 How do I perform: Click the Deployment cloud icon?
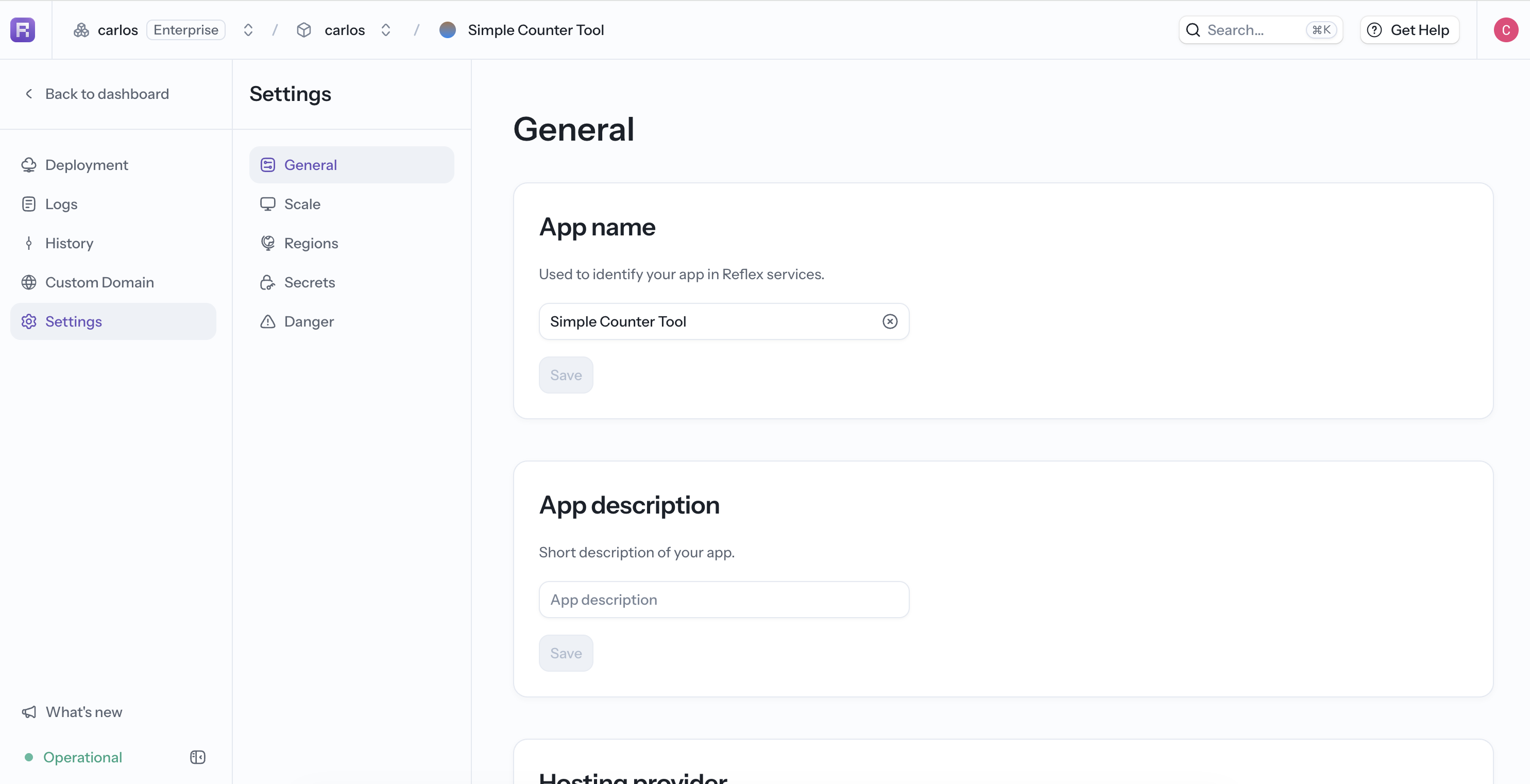(x=28, y=164)
